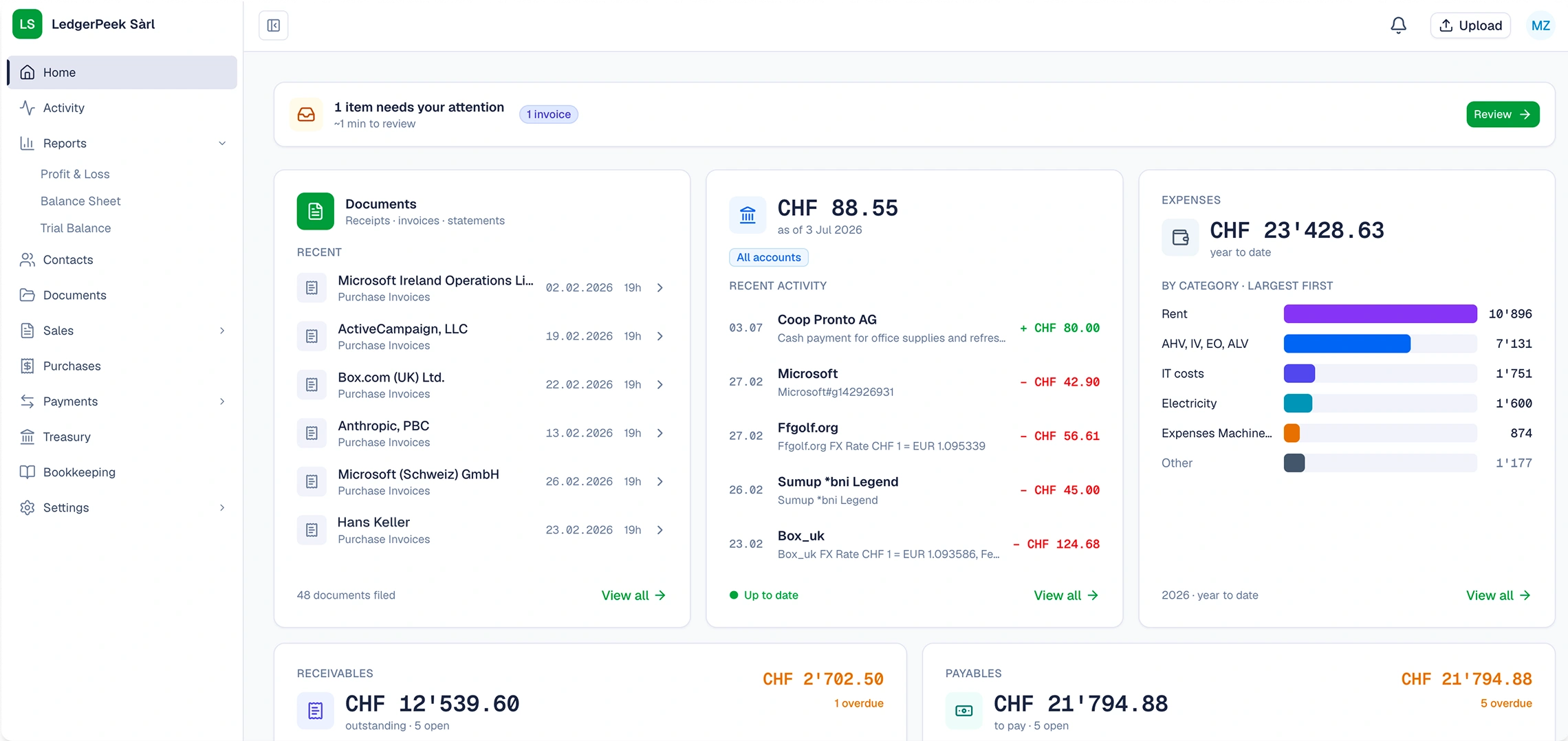The width and height of the screenshot is (1568, 741).
Task: Open Profit & Loss report
Action: (x=75, y=174)
